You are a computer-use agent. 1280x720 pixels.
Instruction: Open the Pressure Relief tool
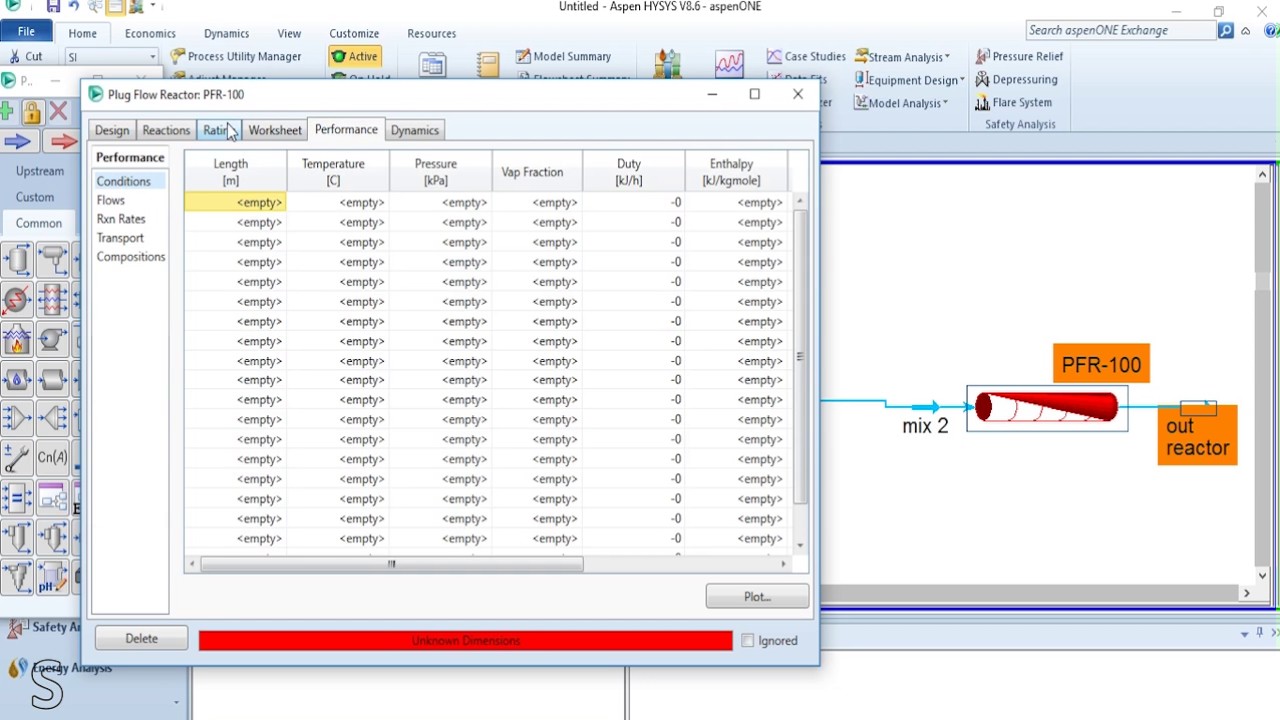[1019, 57]
